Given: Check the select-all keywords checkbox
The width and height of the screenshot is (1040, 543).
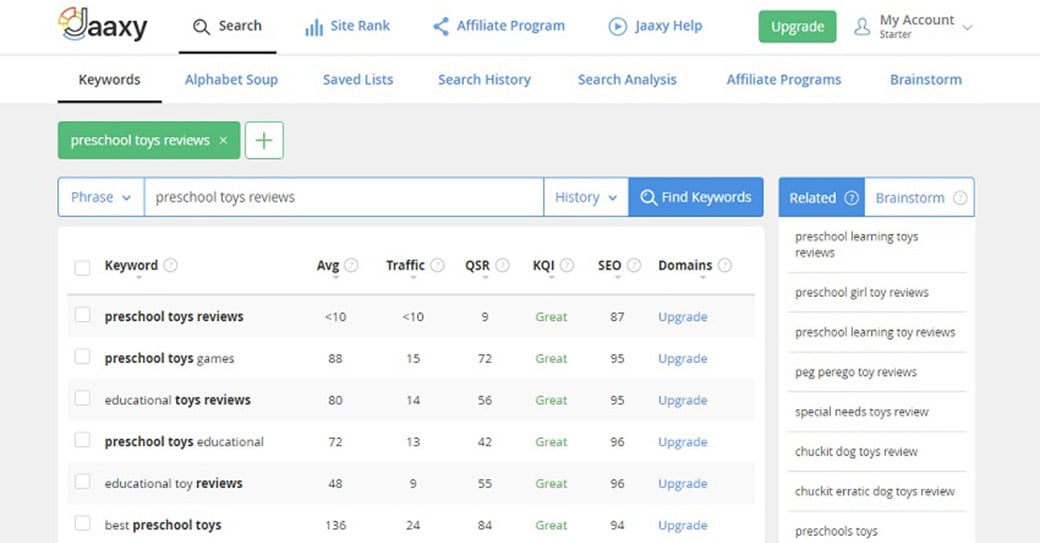Looking at the screenshot, I should tap(83, 267).
